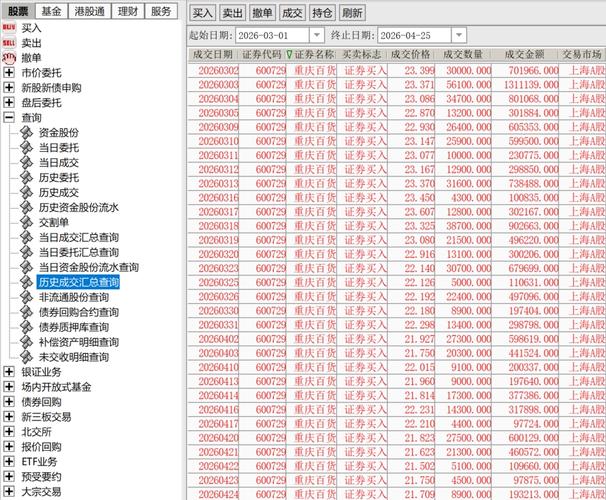606x500 pixels.
Task: Click the icon next to 资金股份
Action: pyautogui.click(x=26, y=133)
